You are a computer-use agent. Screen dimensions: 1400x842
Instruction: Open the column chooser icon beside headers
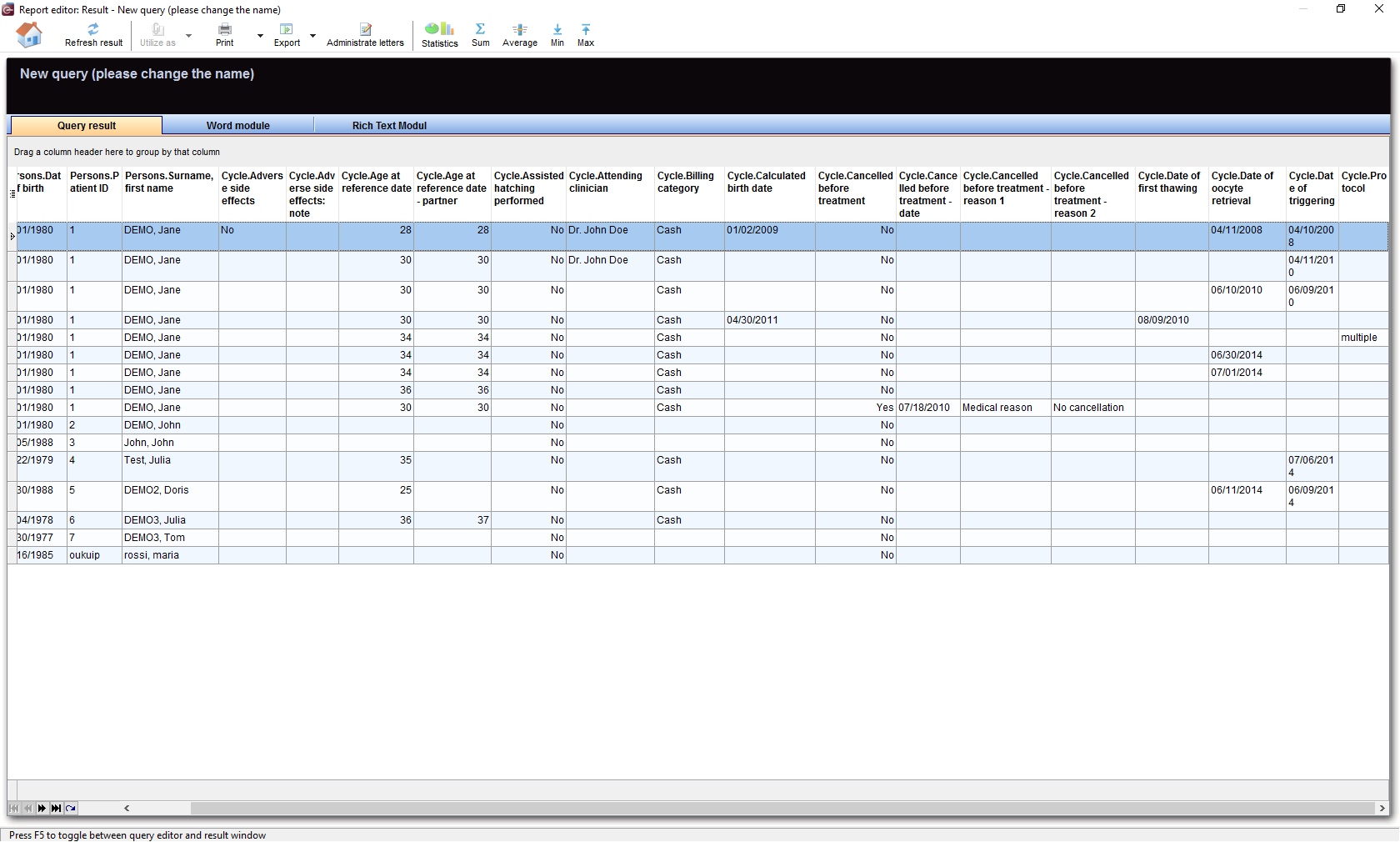(12, 193)
